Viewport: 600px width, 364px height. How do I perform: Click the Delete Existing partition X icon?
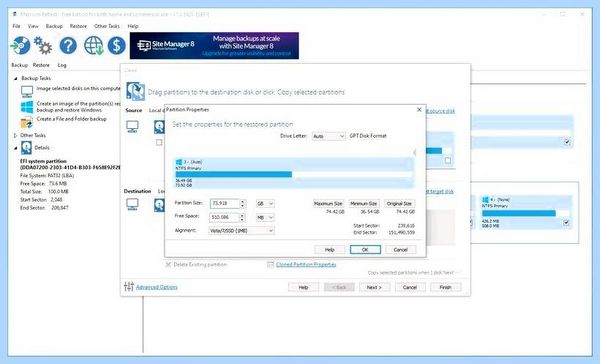[x=168, y=264]
